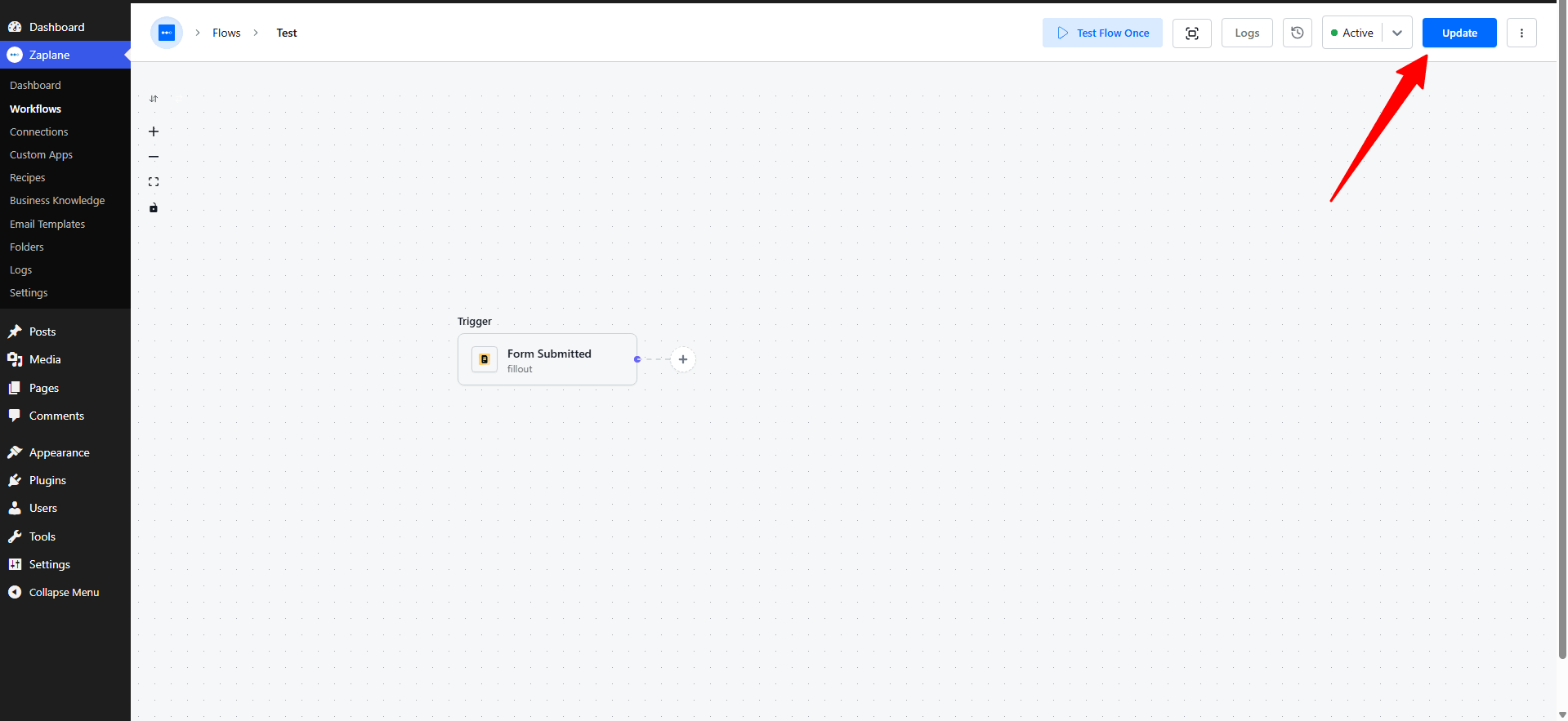
Task: Open version history clock icon
Action: tap(1298, 33)
